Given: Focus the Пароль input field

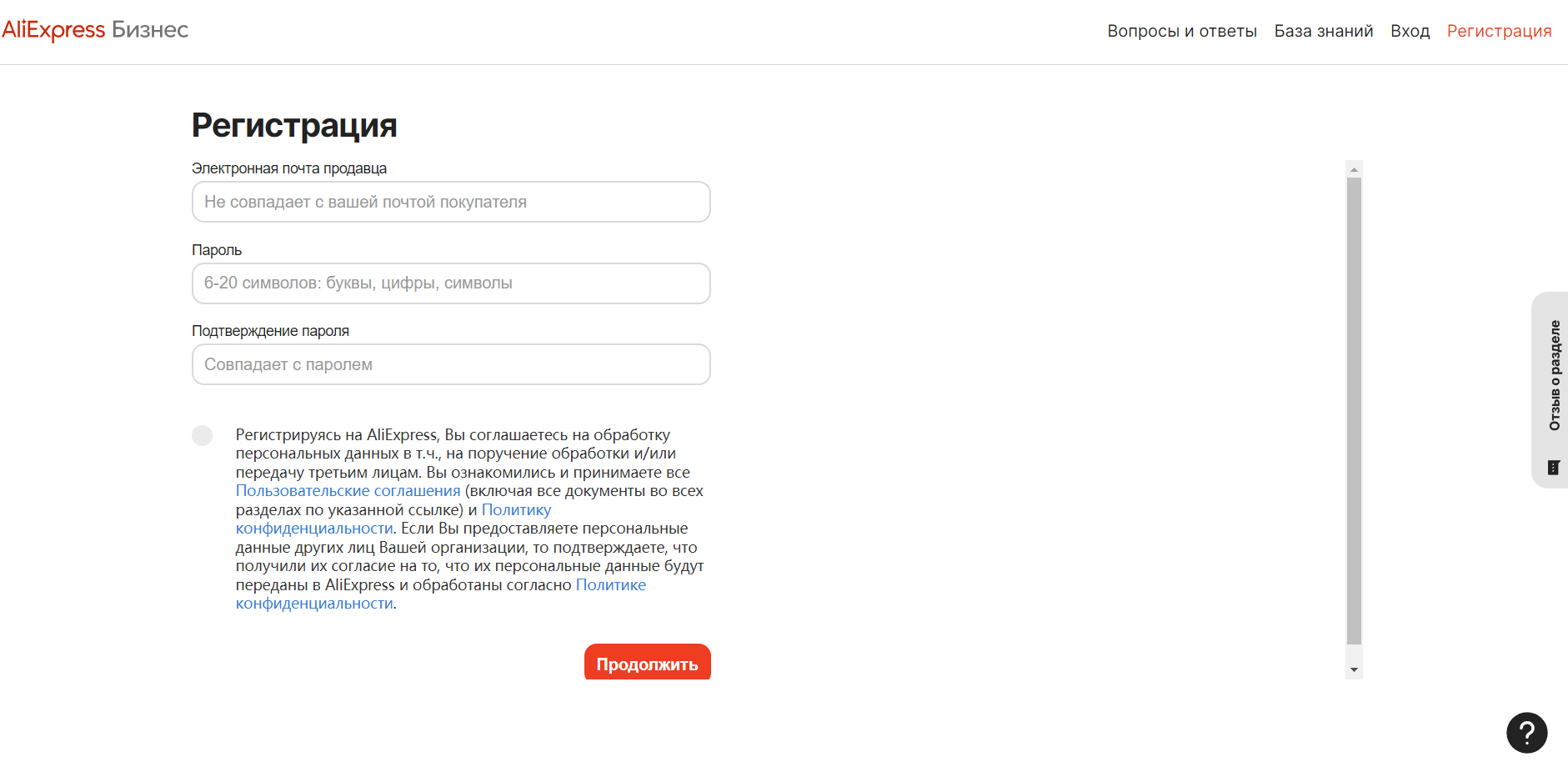Looking at the screenshot, I should 451,283.
